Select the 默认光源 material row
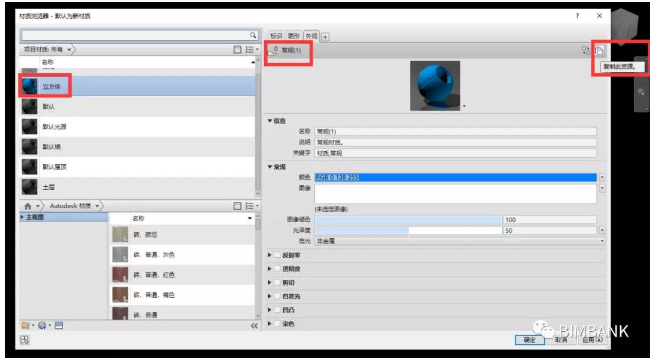 138,127
